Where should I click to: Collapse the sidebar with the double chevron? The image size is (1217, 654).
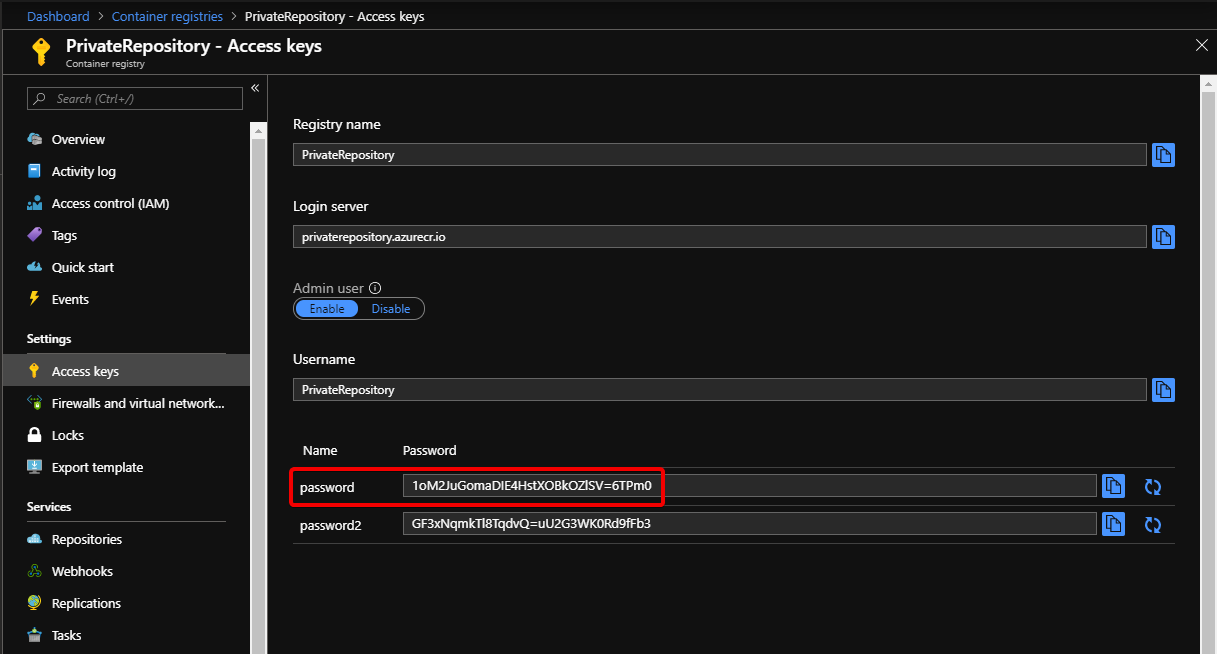click(255, 88)
